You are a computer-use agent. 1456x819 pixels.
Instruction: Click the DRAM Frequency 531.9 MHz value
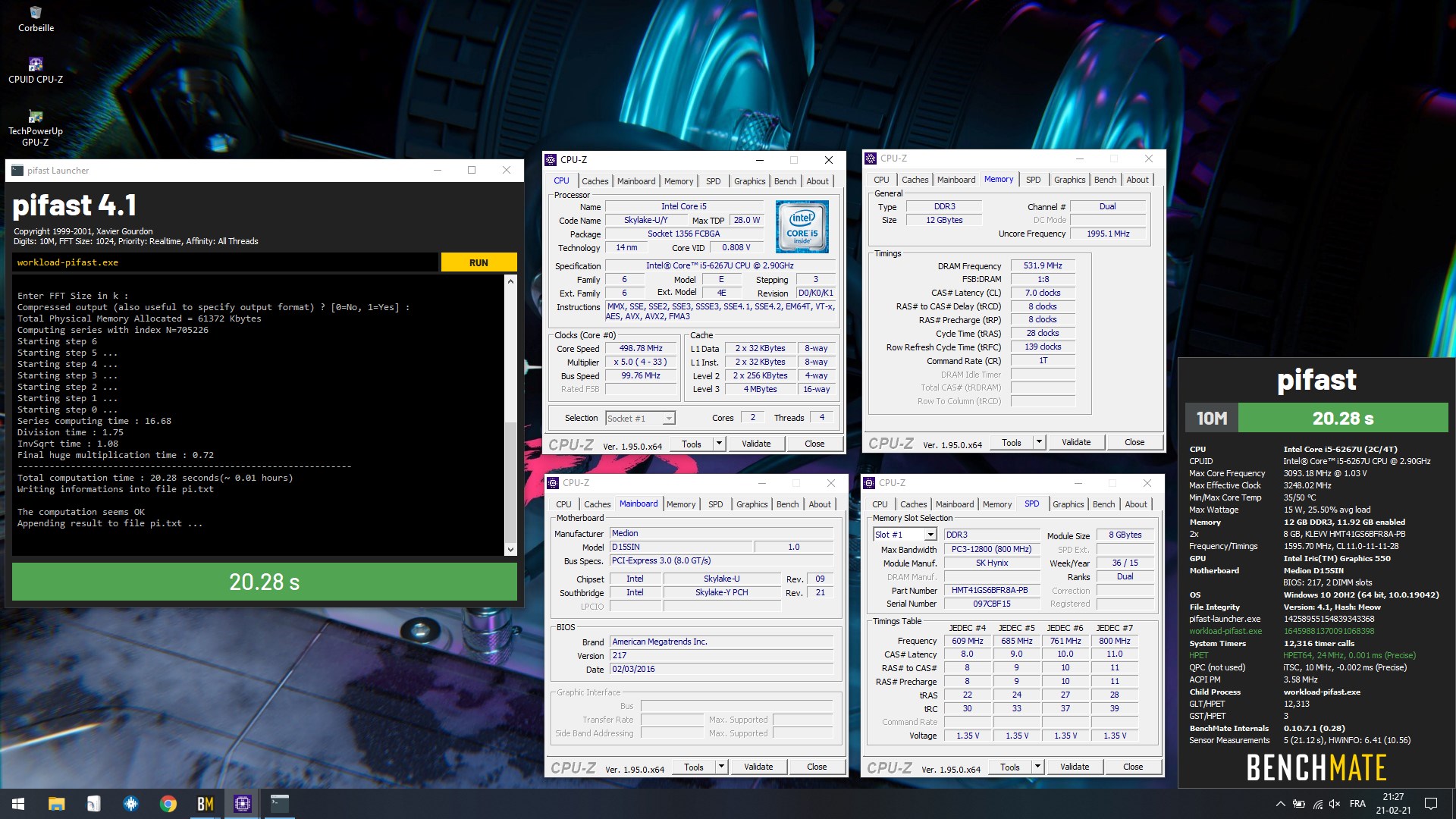(x=1043, y=265)
